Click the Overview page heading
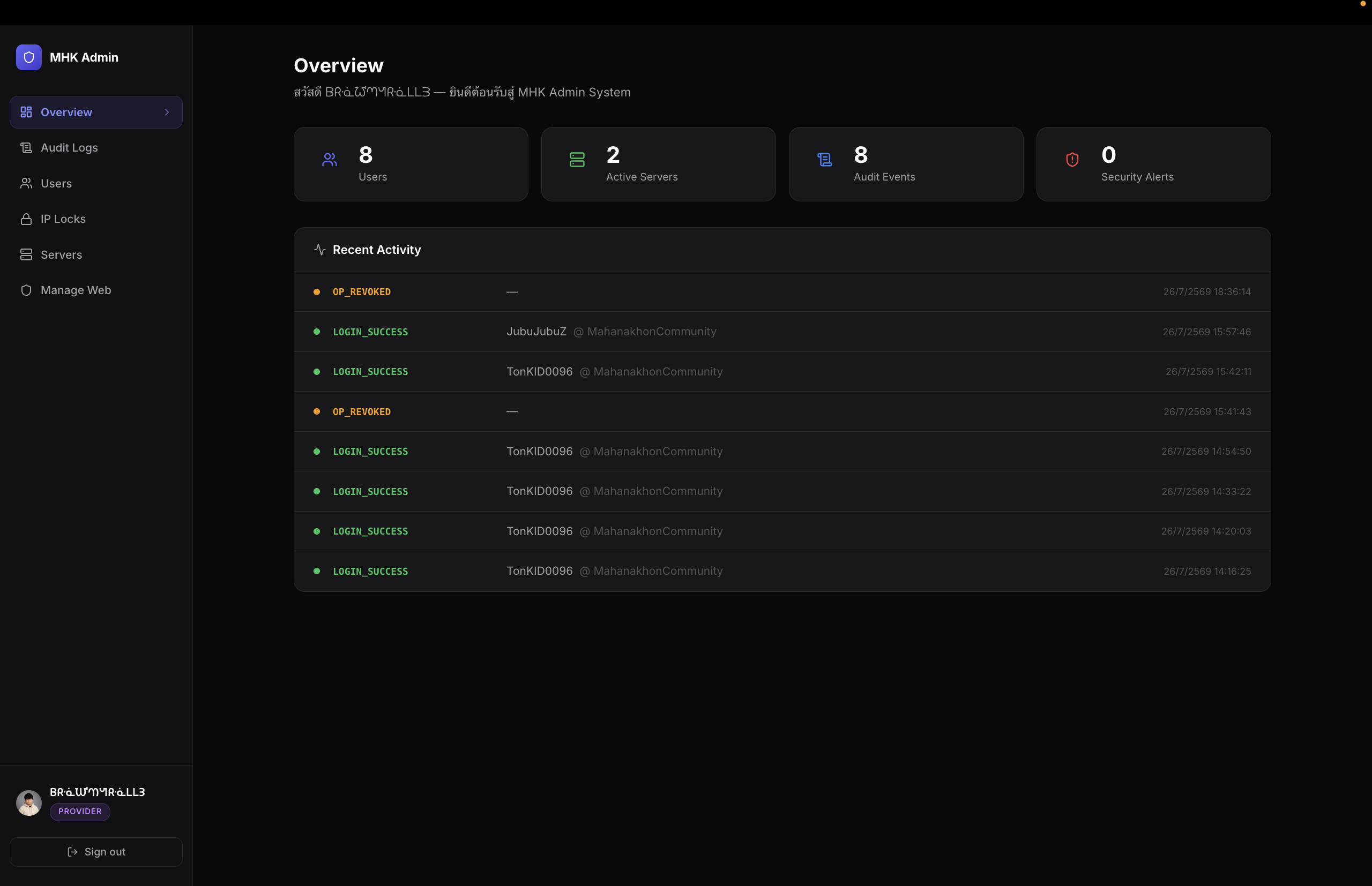 click(338, 65)
